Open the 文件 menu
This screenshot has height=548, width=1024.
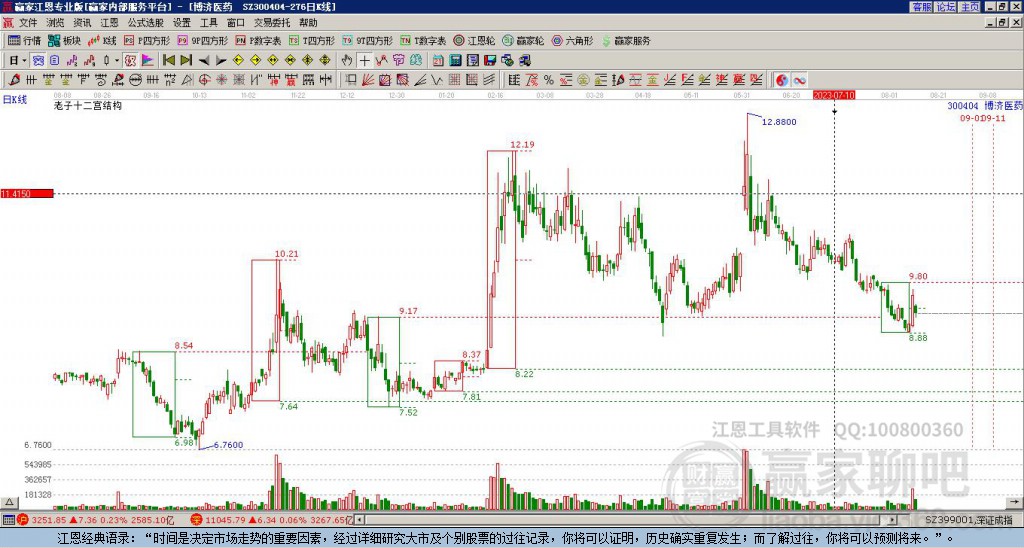point(27,23)
